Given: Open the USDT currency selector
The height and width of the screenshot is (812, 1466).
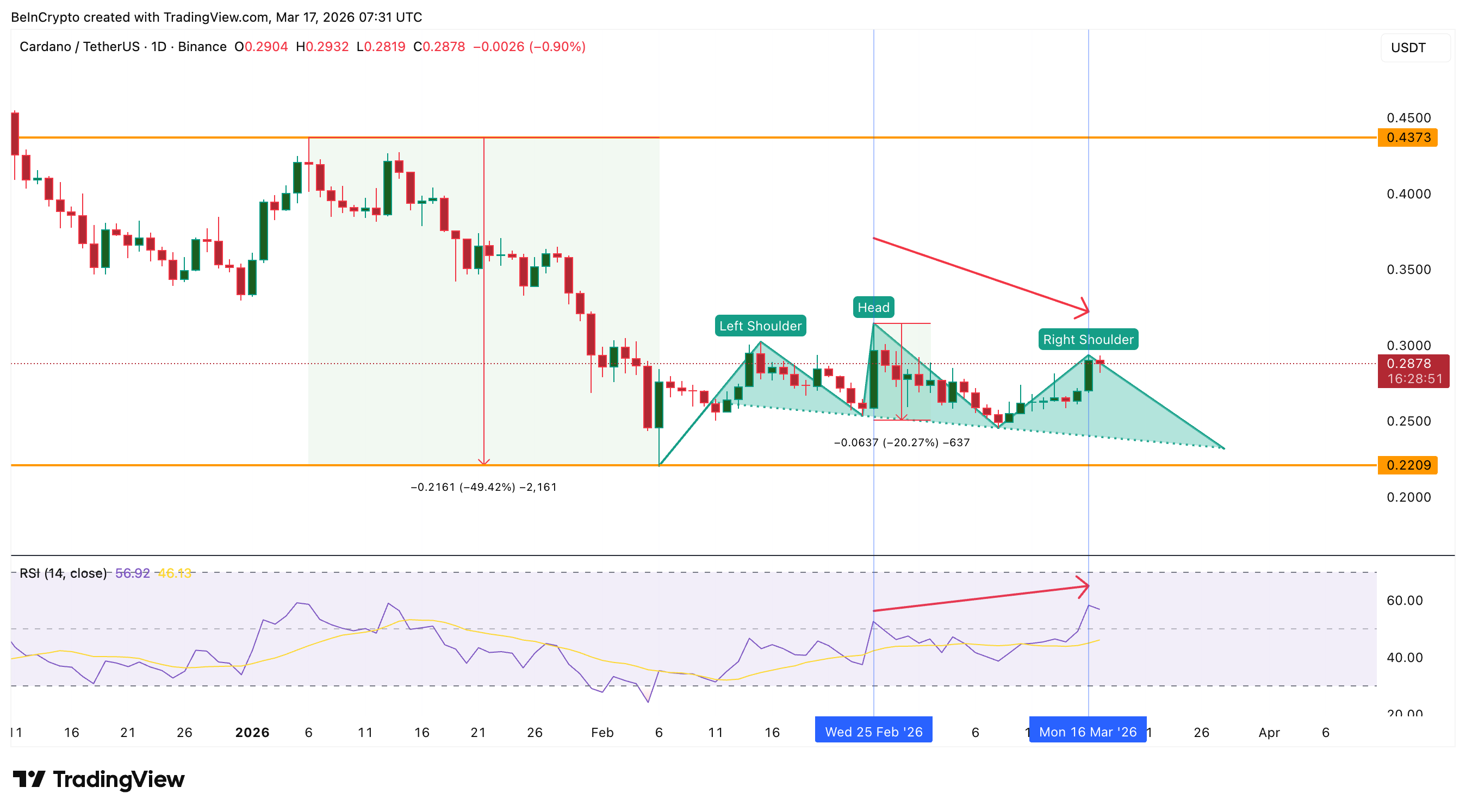Looking at the screenshot, I should tap(1415, 47).
